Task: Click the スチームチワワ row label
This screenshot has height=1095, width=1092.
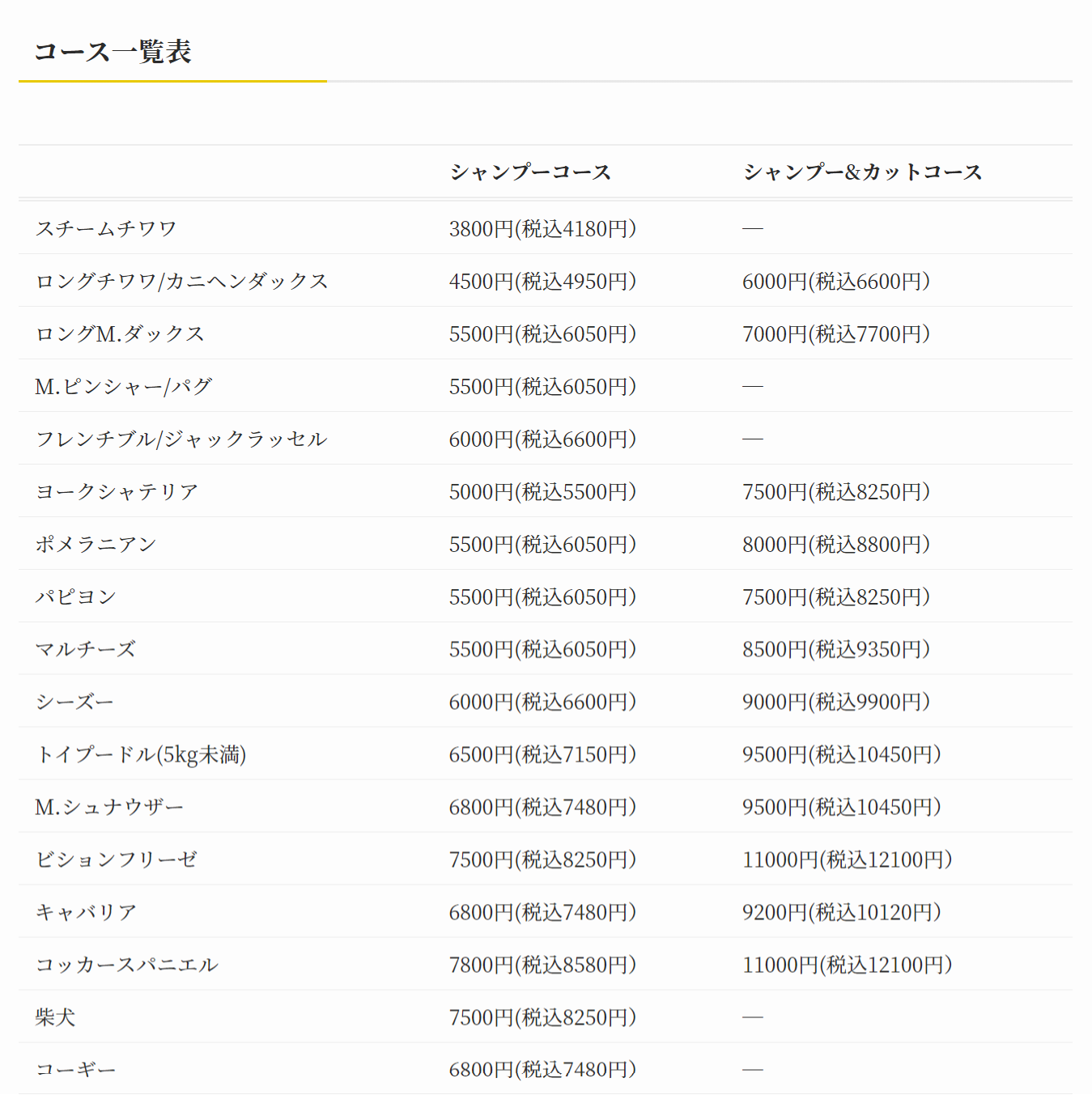Action: pos(106,228)
